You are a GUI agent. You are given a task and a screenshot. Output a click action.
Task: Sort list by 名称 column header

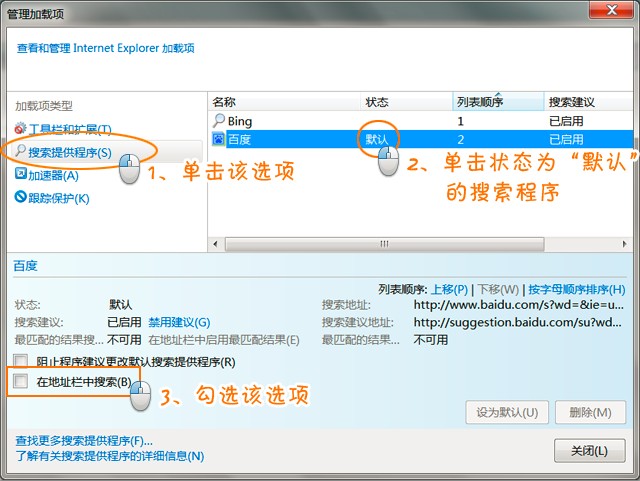pyautogui.click(x=284, y=102)
